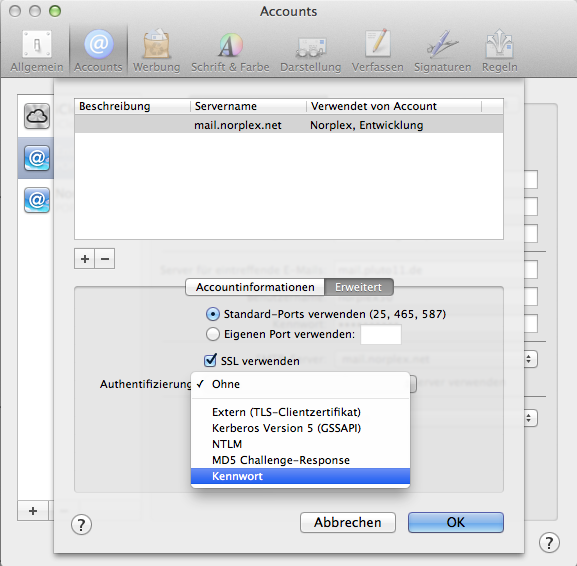
Task: Remove selected SMTP server with minus button
Action: [x=105, y=259]
